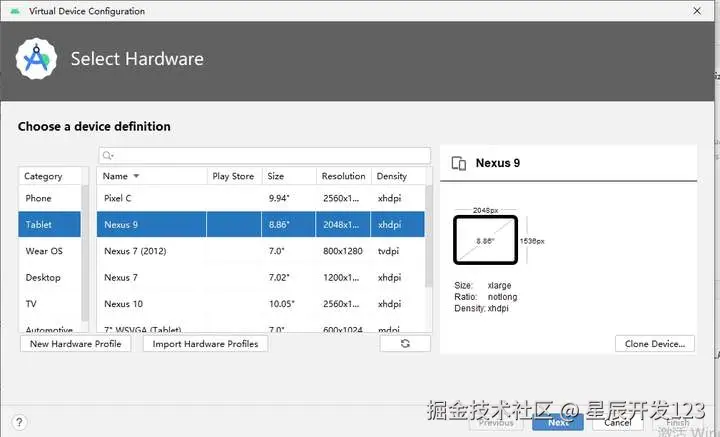Click the 800x1280 resolution cell

coord(343,251)
